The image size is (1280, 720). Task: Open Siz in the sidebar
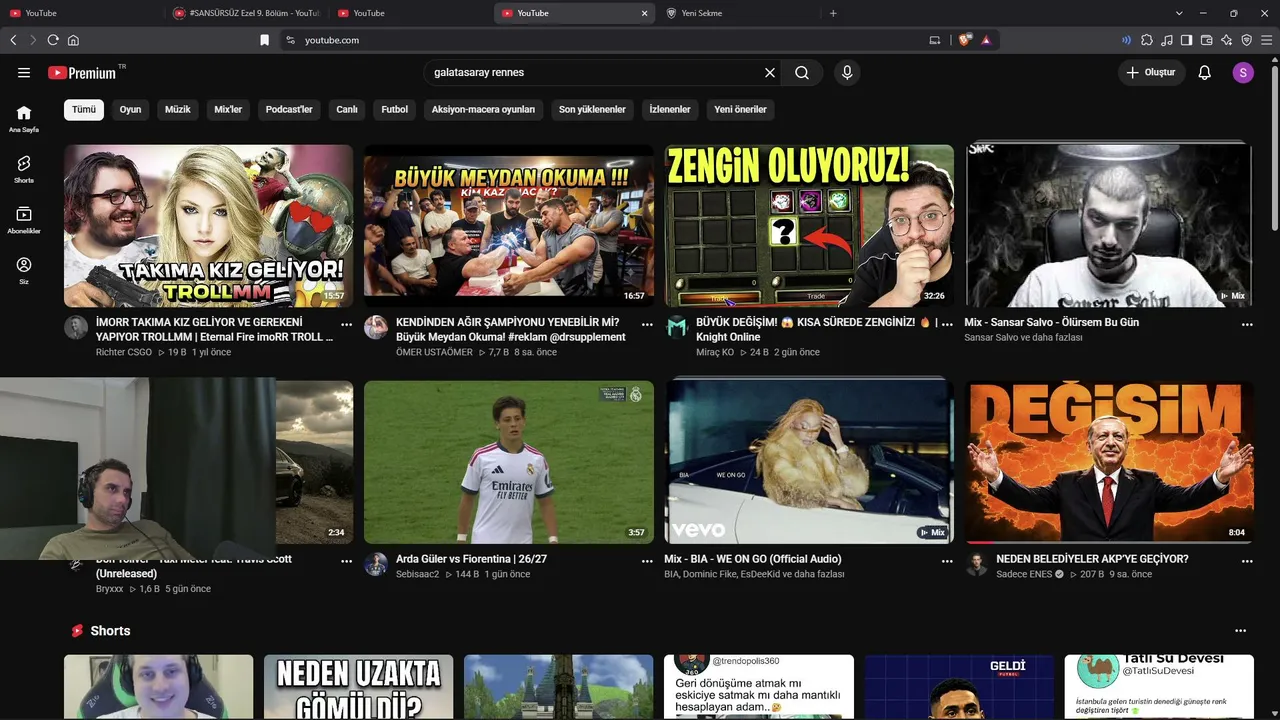pyautogui.click(x=24, y=271)
